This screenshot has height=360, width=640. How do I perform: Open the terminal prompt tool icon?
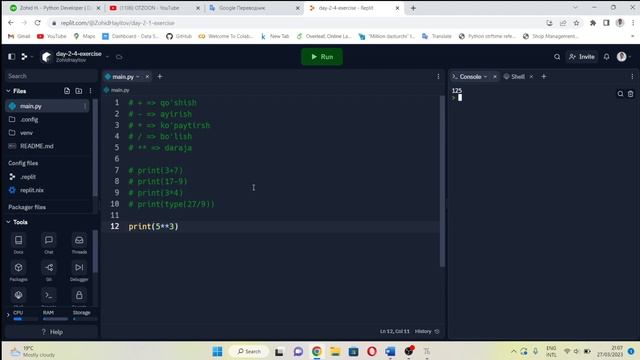pyautogui.click(x=49, y=296)
